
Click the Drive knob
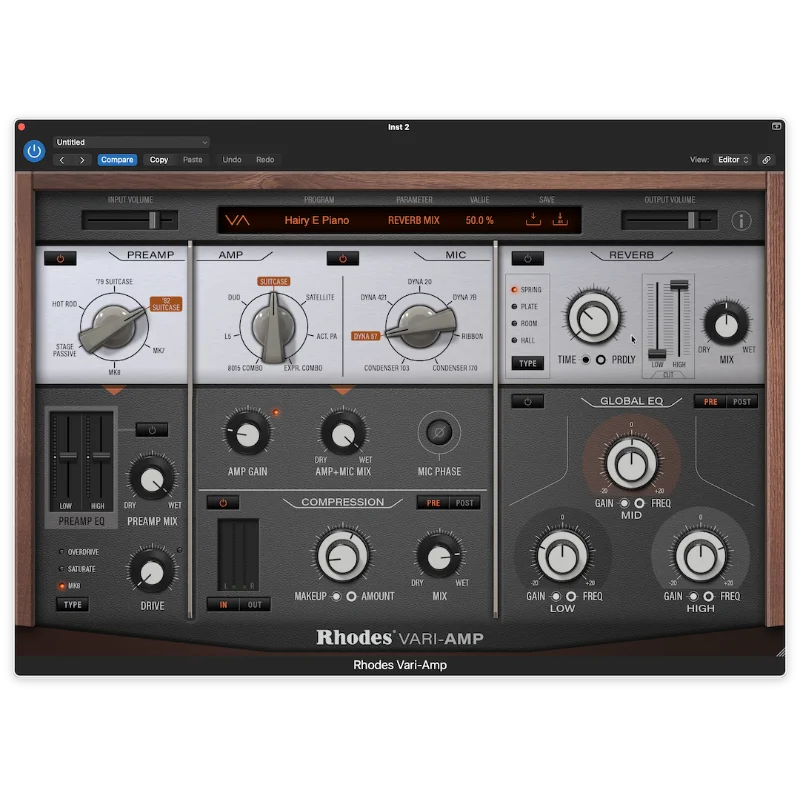[x=152, y=572]
